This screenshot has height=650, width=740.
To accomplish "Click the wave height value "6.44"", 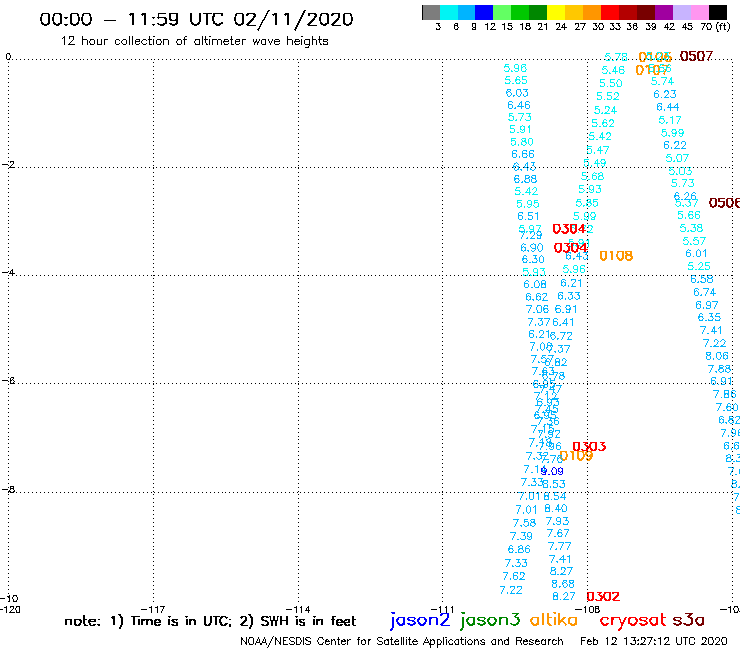I will 668,107.
